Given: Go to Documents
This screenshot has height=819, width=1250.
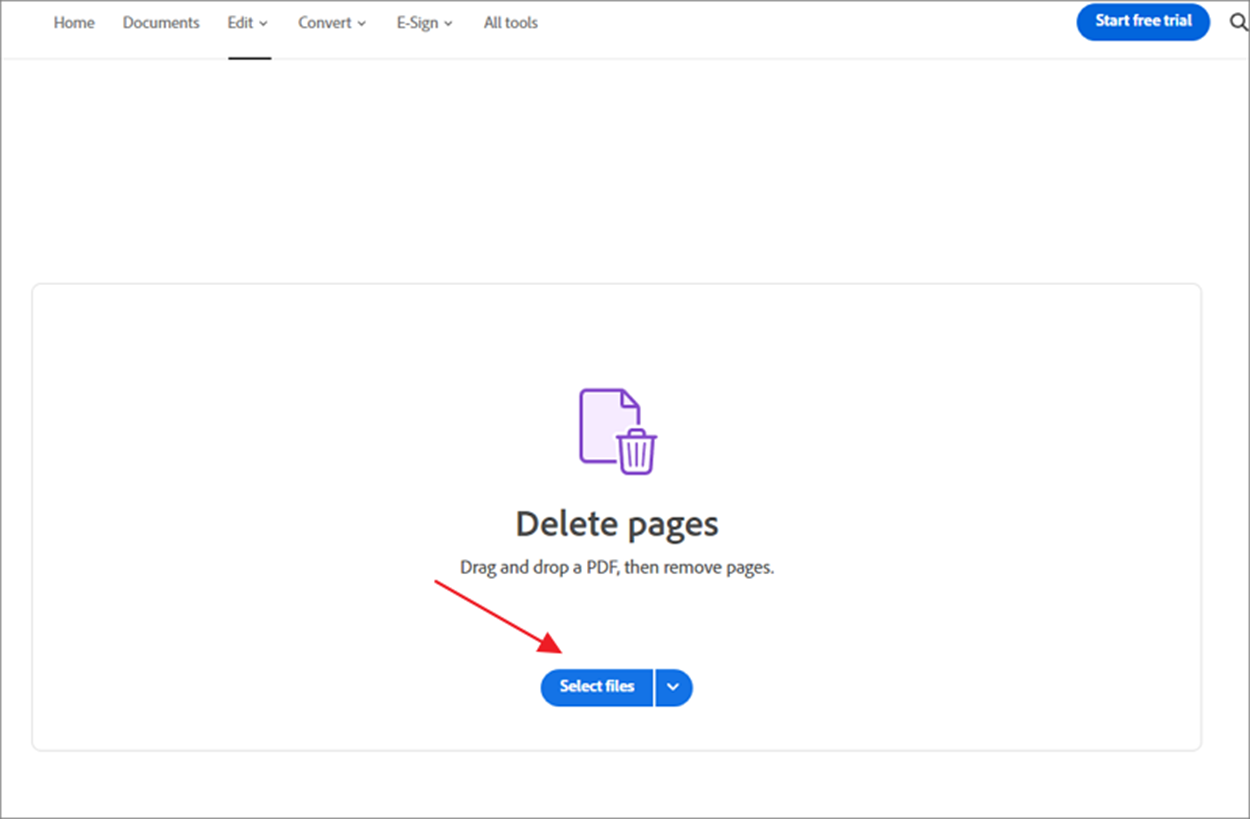Looking at the screenshot, I should click(x=161, y=22).
